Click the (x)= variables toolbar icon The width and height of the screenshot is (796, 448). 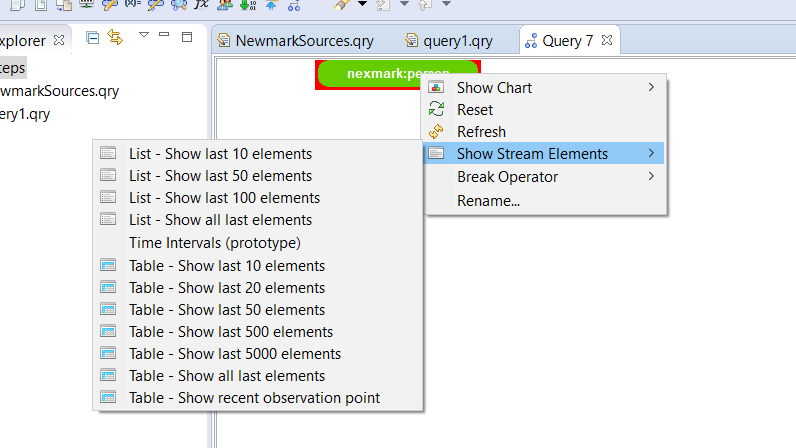[x=131, y=5]
